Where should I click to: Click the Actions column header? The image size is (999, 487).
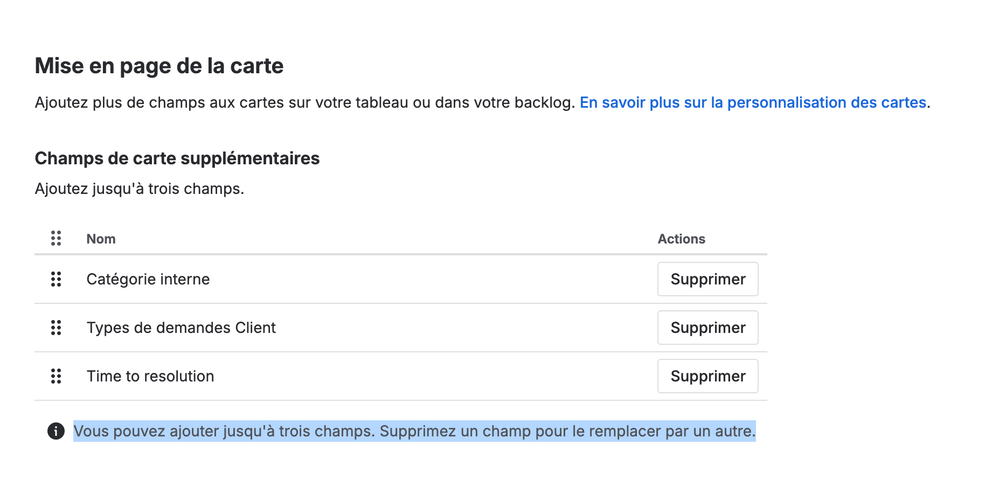pos(681,239)
